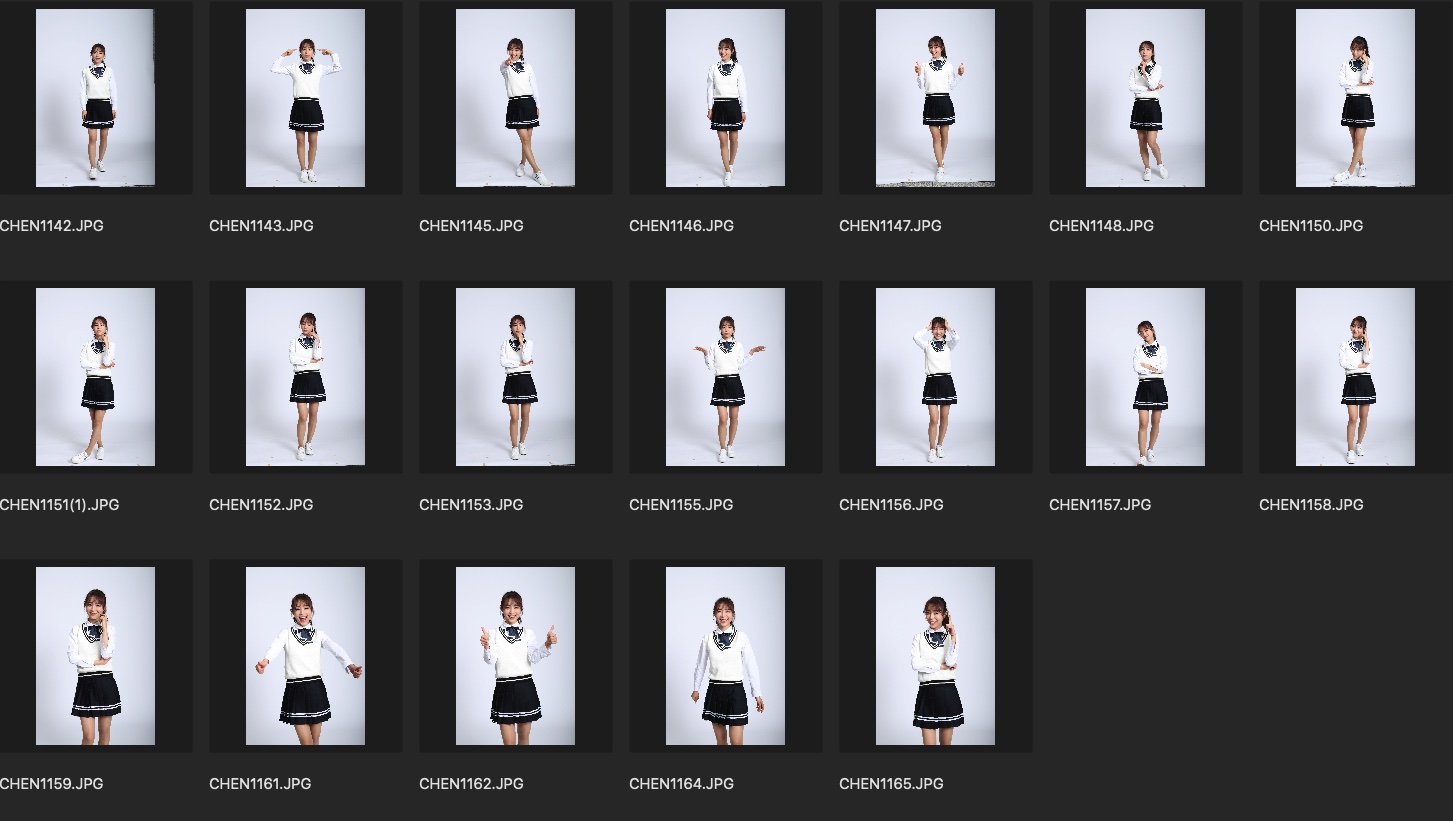Click the CHEN1153.JPG file name label
This screenshot has height=821, width=1453.
tap(471, 505)
